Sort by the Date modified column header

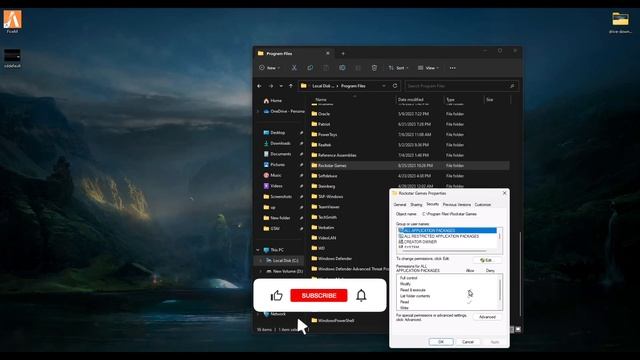419,100
